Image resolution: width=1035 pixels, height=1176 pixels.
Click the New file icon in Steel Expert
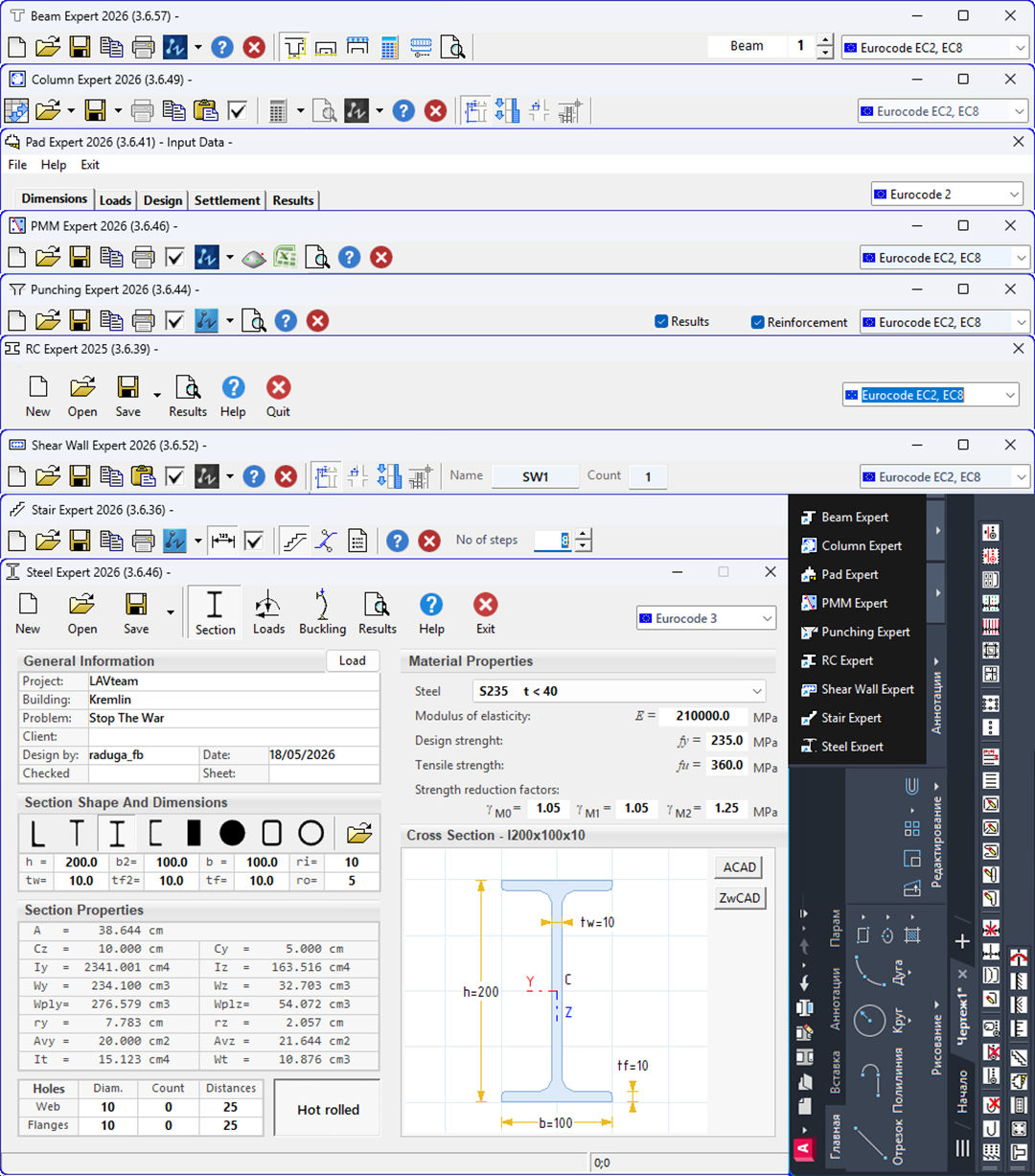pos(28,612)
